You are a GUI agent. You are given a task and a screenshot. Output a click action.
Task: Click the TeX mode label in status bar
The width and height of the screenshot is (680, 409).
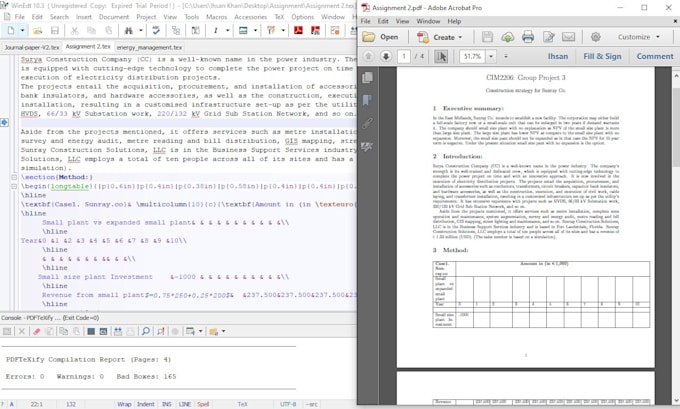(x=242, y=404)
